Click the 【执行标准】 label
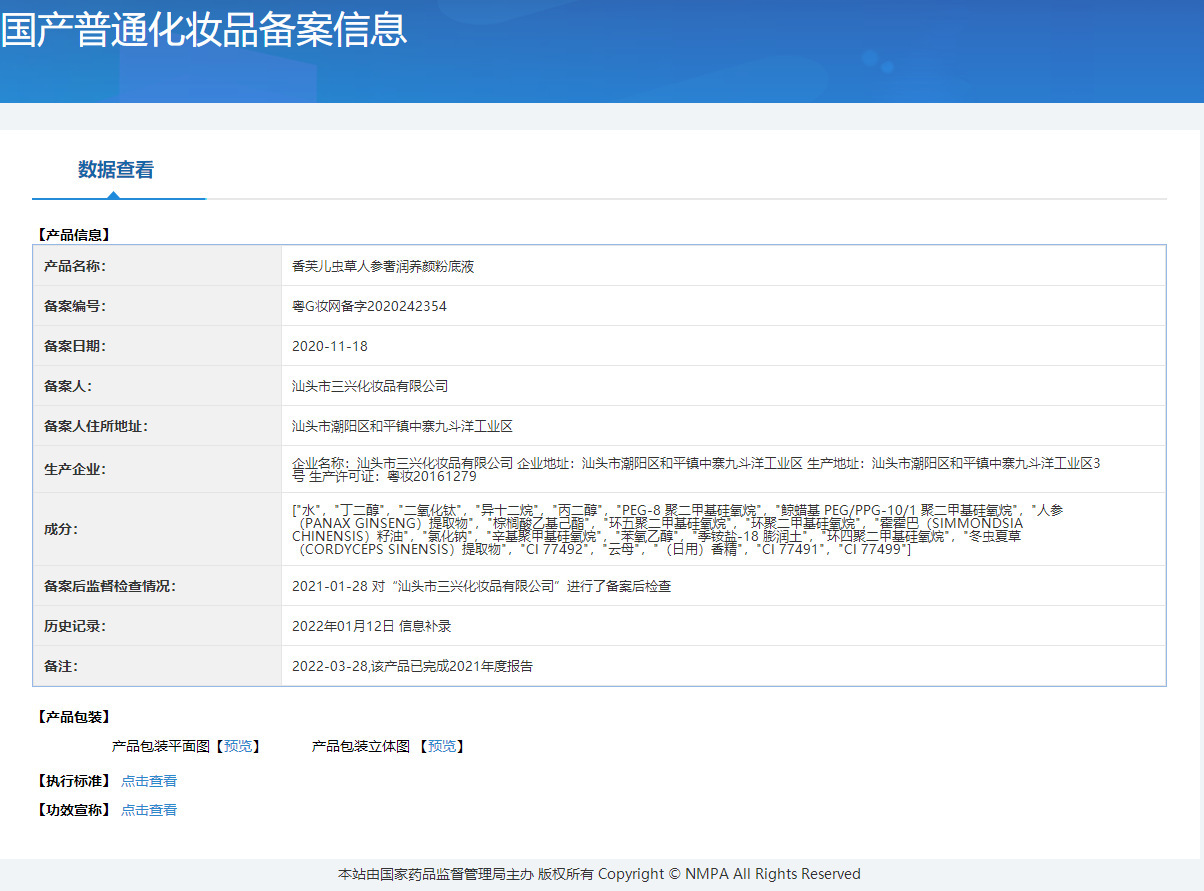Image resolution: width=1204 pixels, height=891 pixels. [x=72, y=781]
